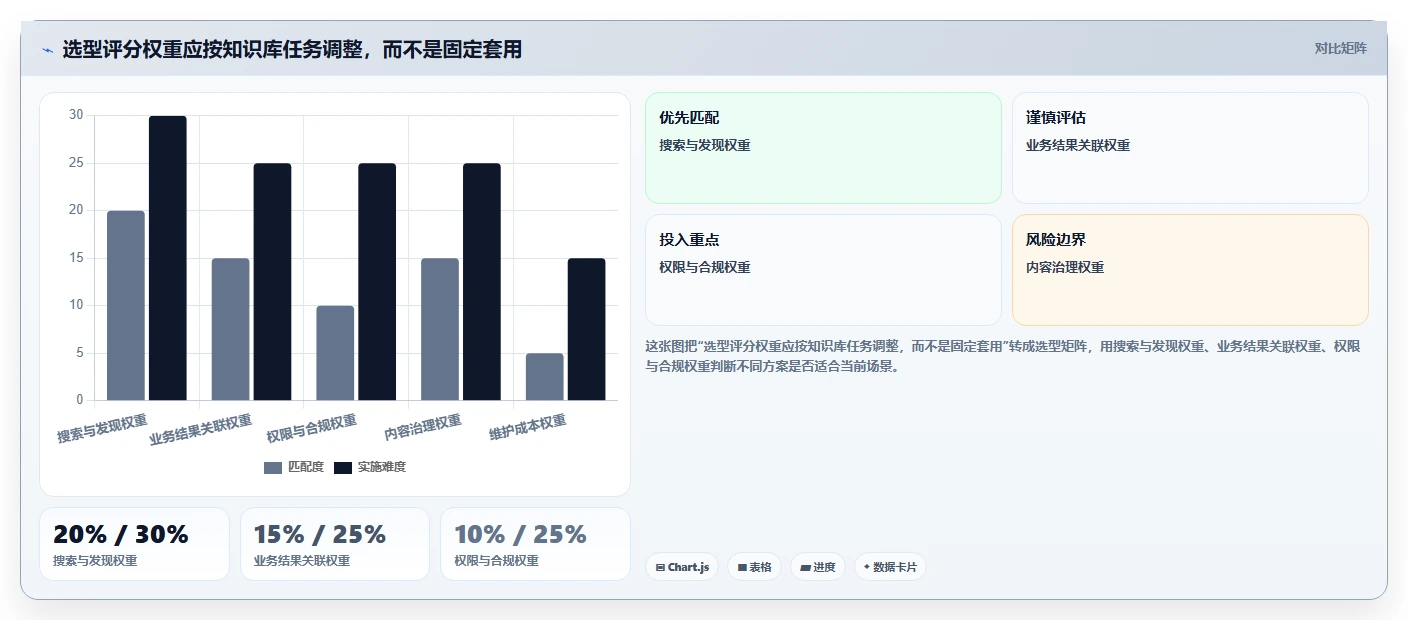
Task: Toggle the 匹配度 legend swatch
Action: [273, 468]
